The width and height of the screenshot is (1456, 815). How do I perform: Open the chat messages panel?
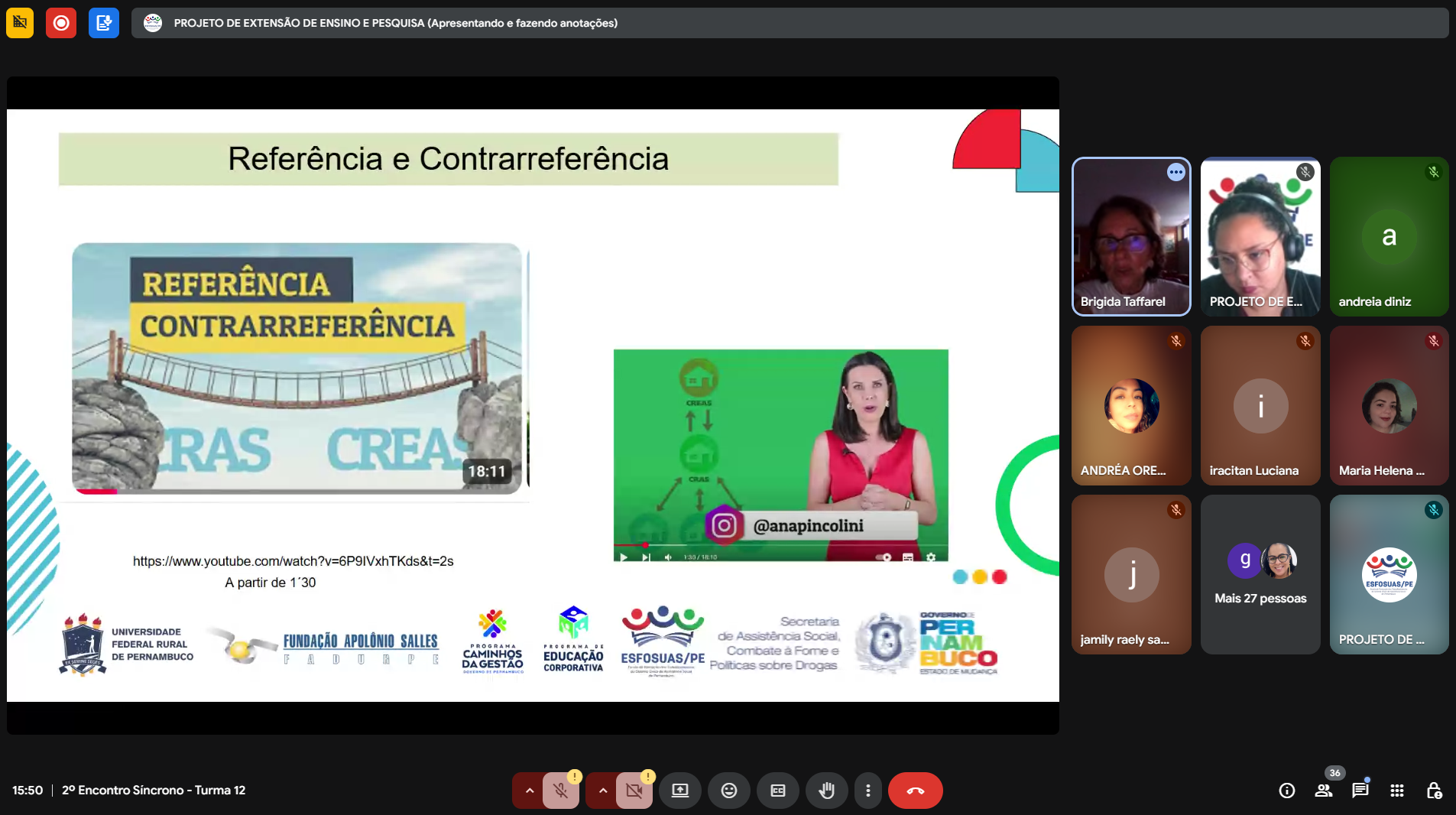pyautogui.click(x=1360, y=791)
